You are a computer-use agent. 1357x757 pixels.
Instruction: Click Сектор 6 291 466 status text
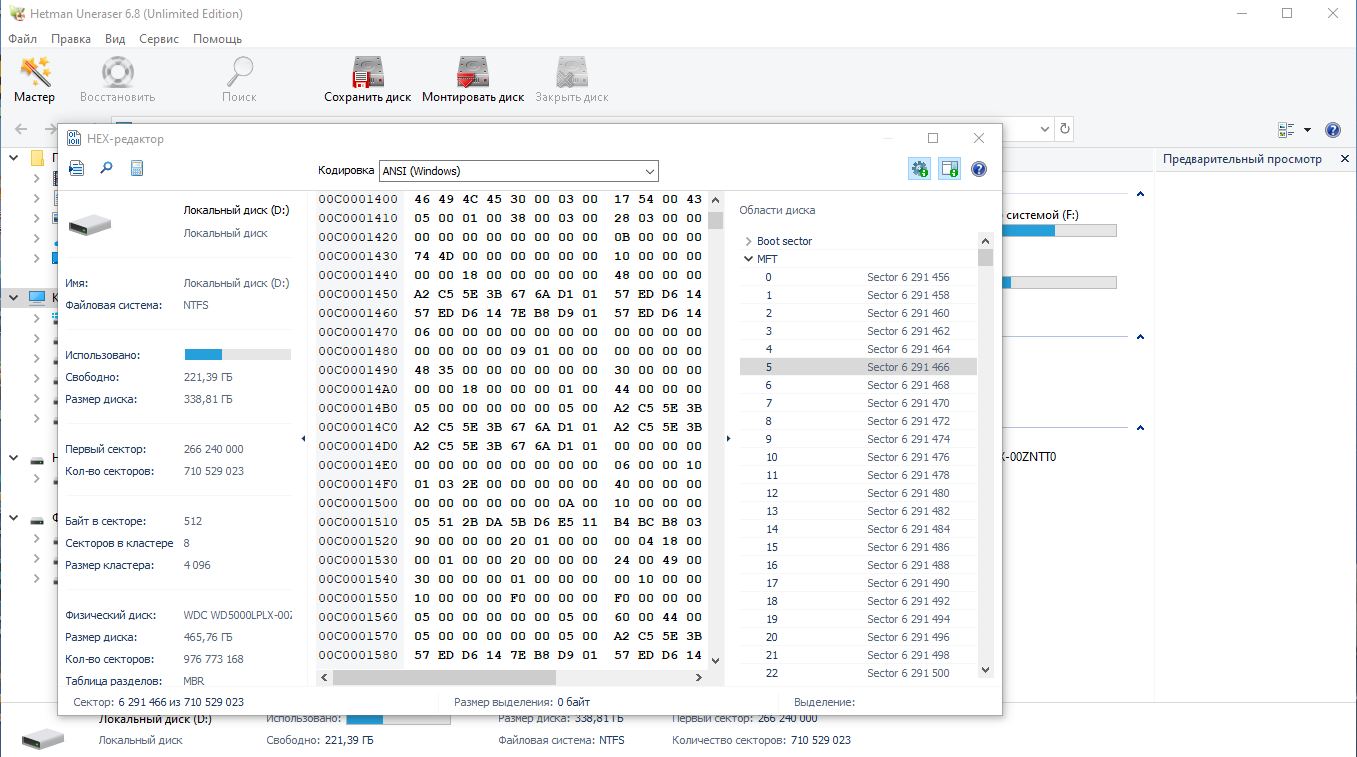159,702
